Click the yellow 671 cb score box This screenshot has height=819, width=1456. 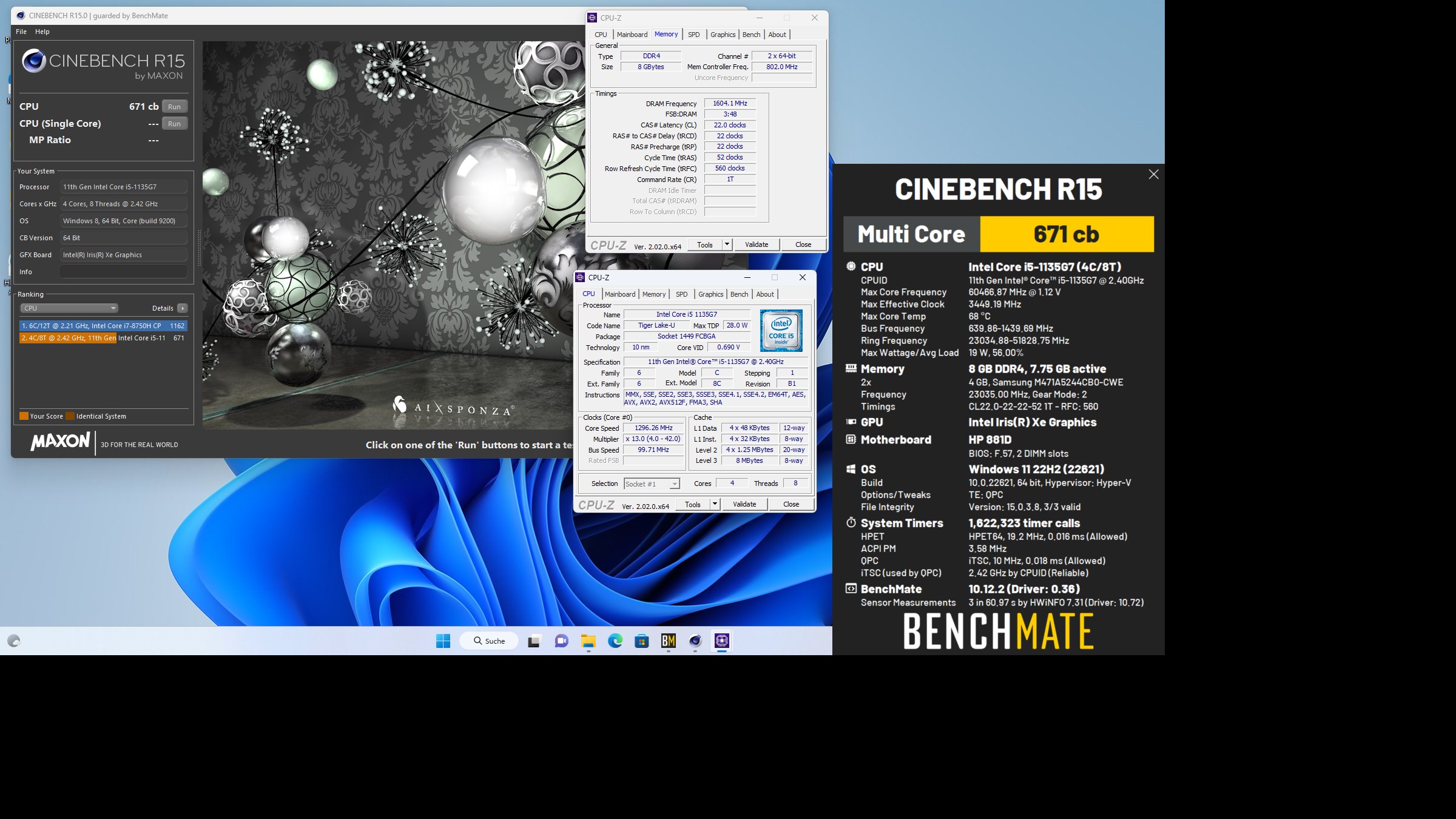(x=1067, y=234)
